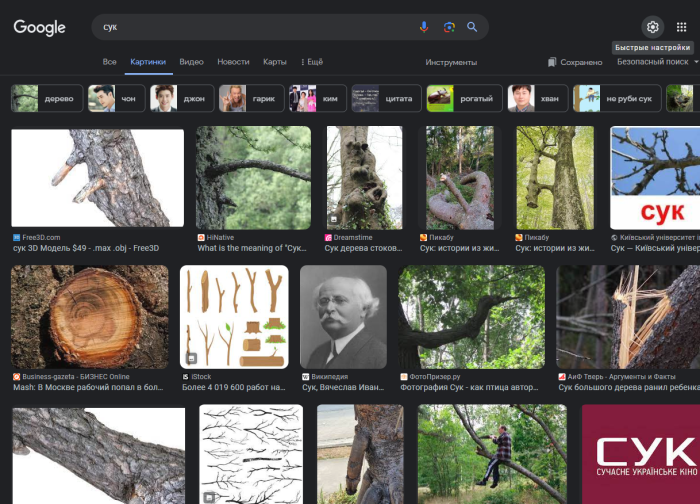Open the Инструменты search tools
Image resolution: width=700 pixels, height=504 pixels.
[451, 62]
